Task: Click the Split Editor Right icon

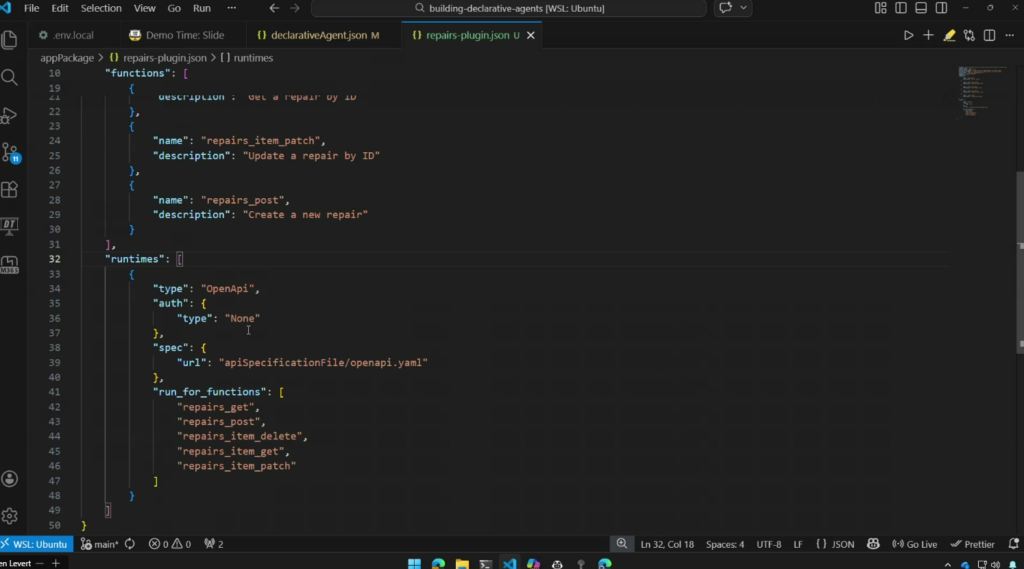Action: (x=989, y=35)
